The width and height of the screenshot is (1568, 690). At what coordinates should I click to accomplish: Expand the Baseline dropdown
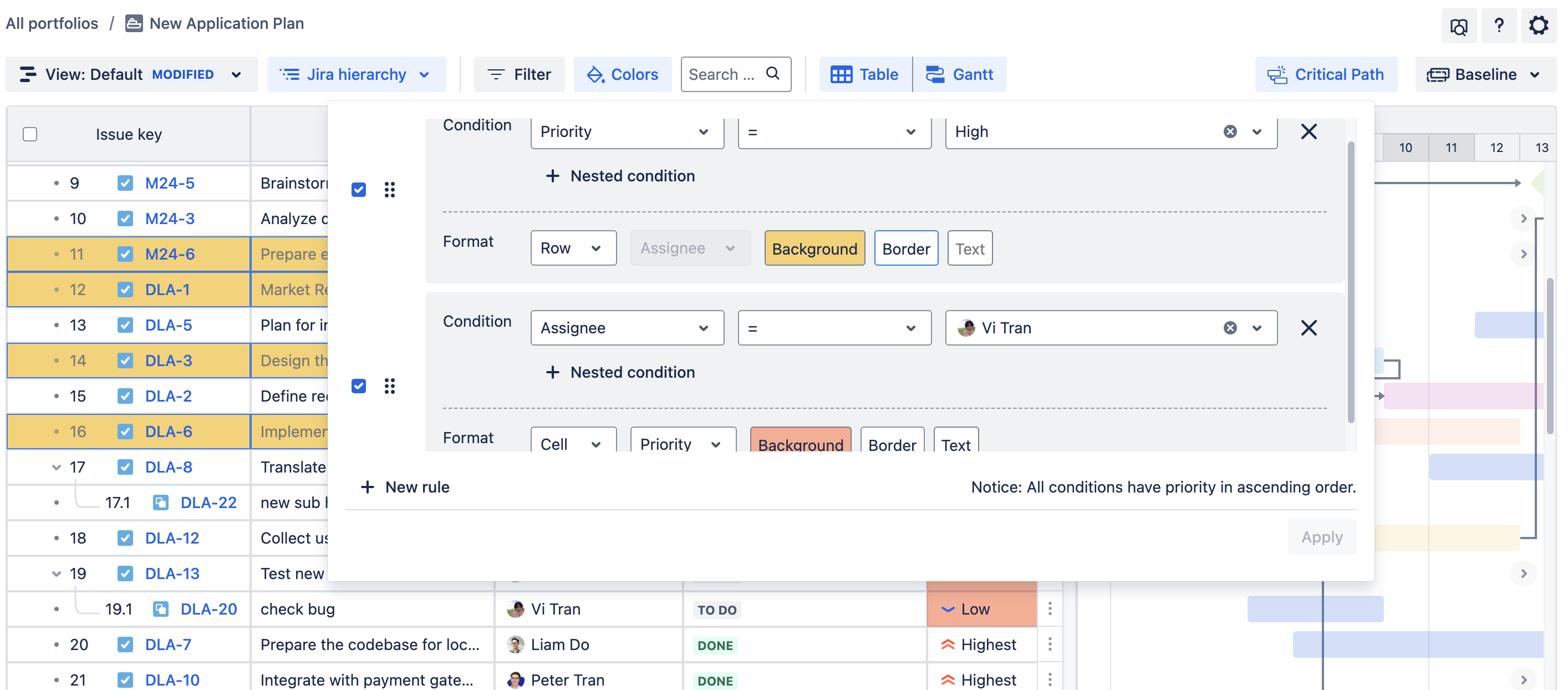(1485, 74)
